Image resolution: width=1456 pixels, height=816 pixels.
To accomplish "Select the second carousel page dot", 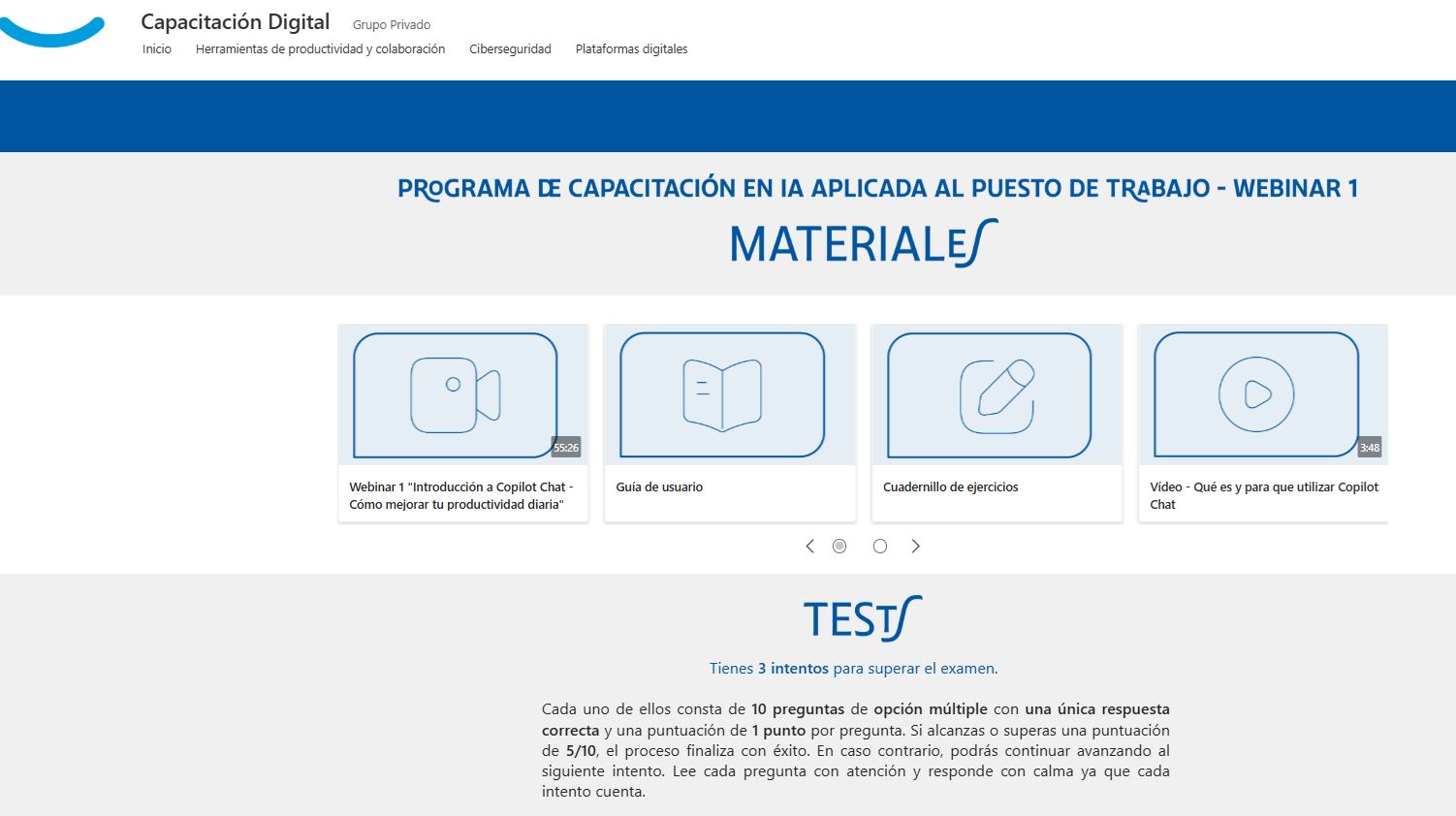I will pos(880,547).
